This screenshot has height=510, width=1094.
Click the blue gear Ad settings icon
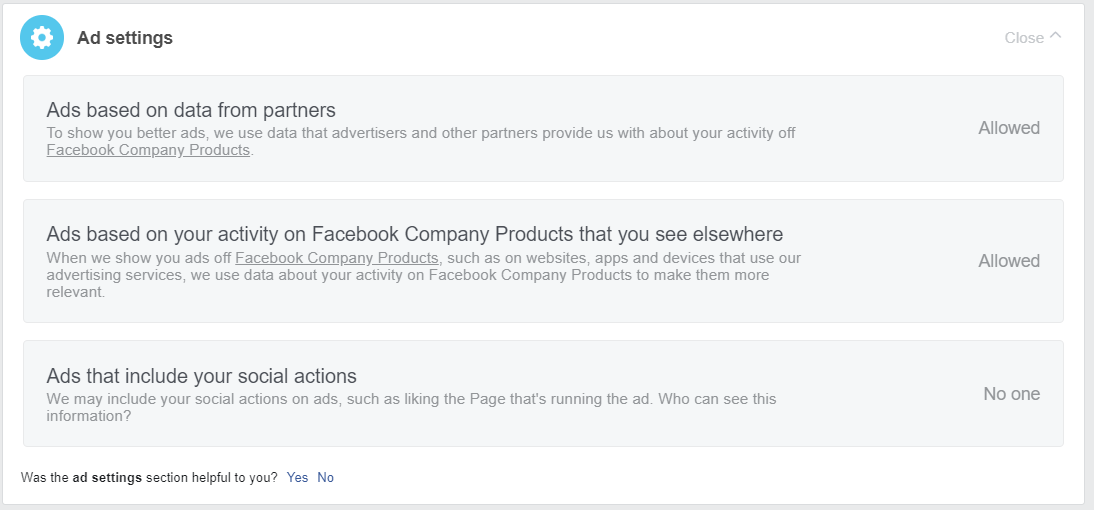(x=41, y=38)
